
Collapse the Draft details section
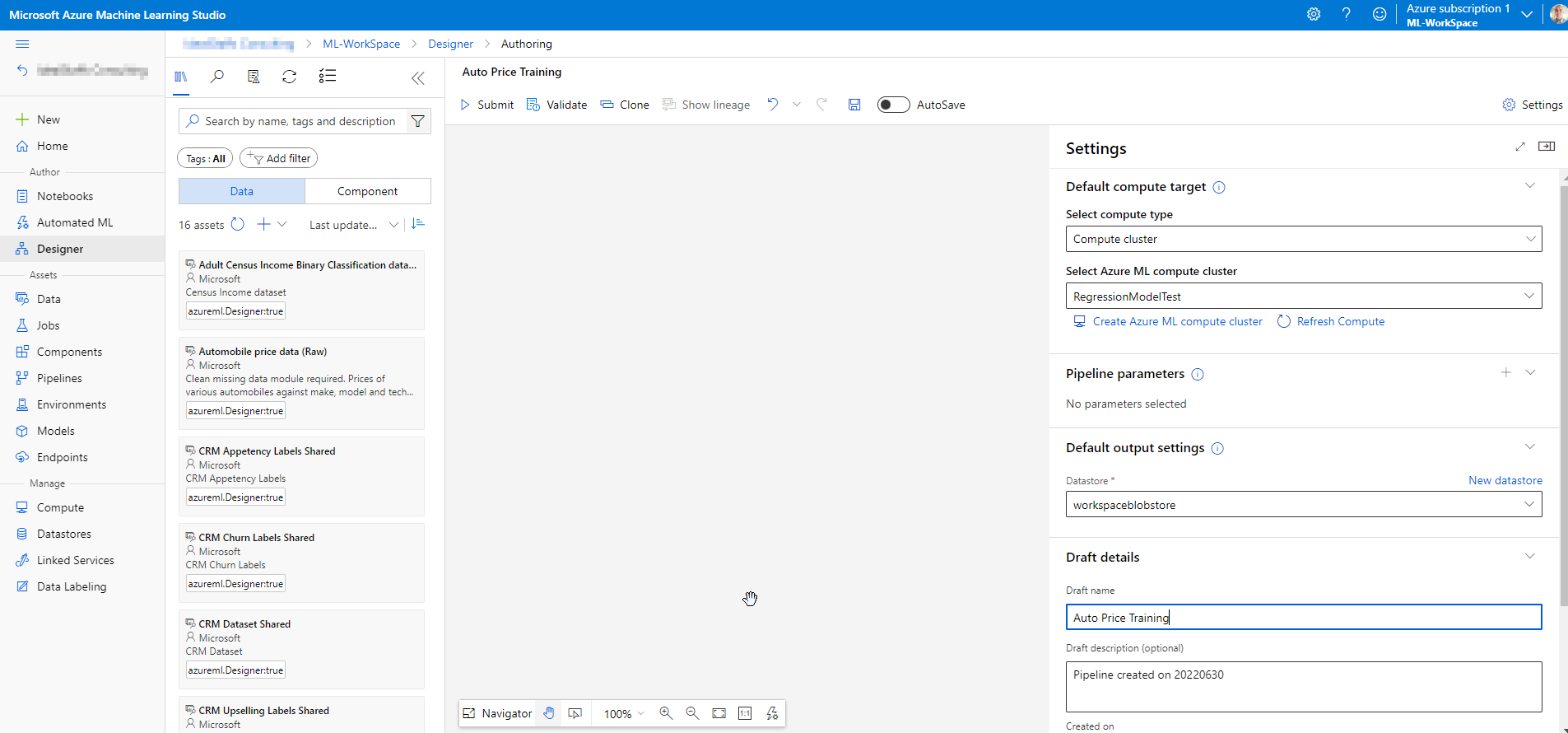tap(1529, 557)
